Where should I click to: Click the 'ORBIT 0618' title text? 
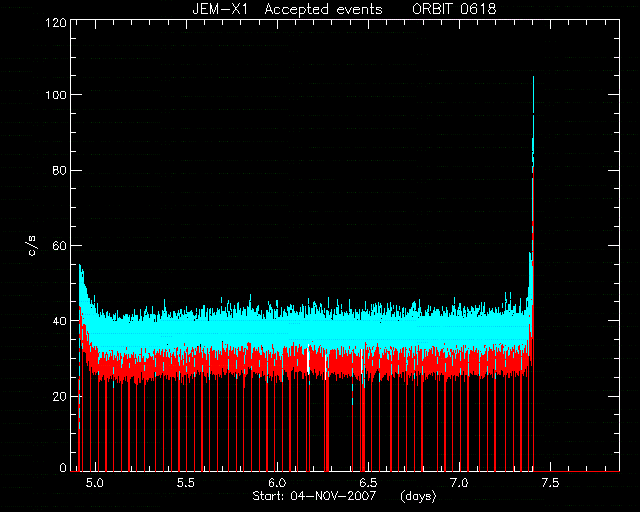454,9
